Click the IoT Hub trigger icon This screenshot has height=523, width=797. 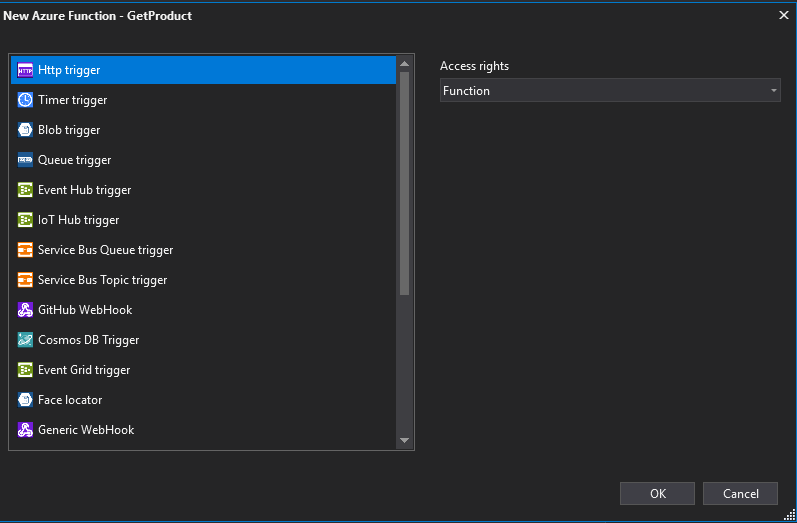[x=25, y=220]
